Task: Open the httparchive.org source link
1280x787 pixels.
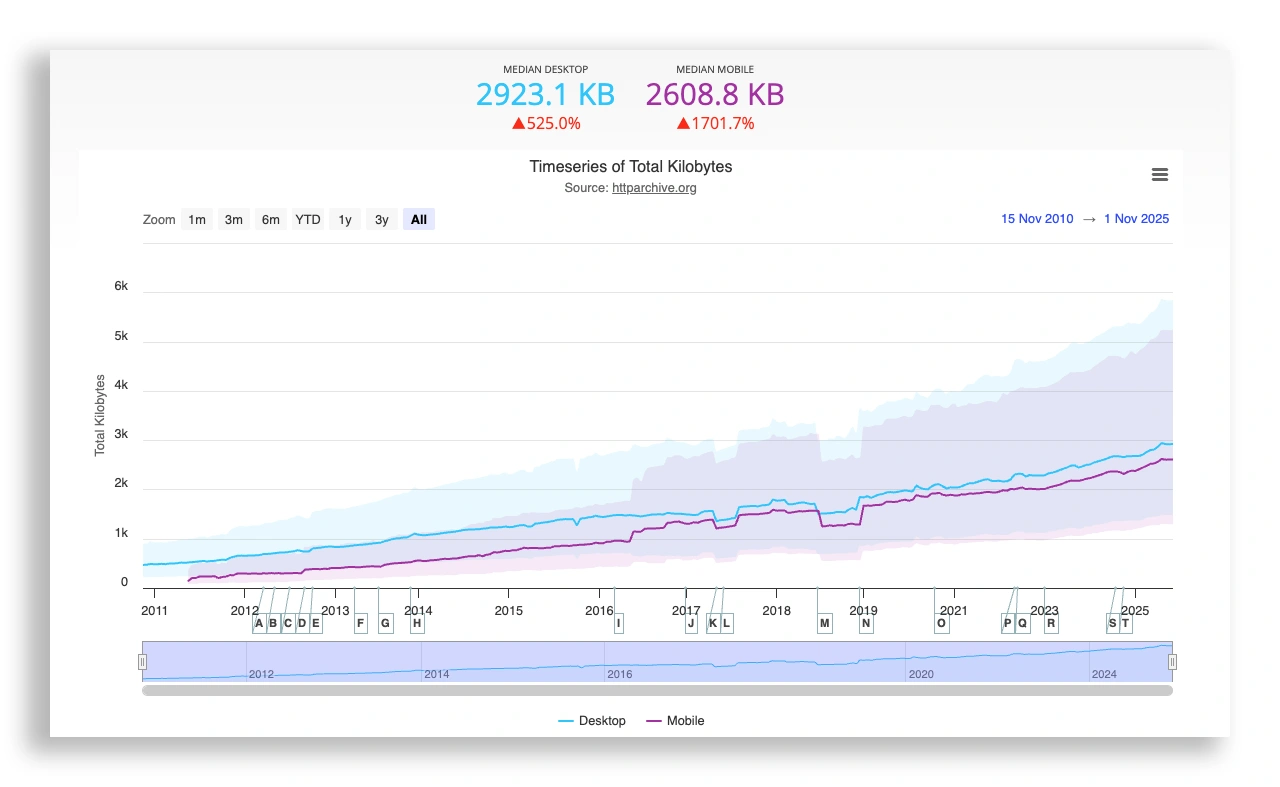Action: (654, 188)
